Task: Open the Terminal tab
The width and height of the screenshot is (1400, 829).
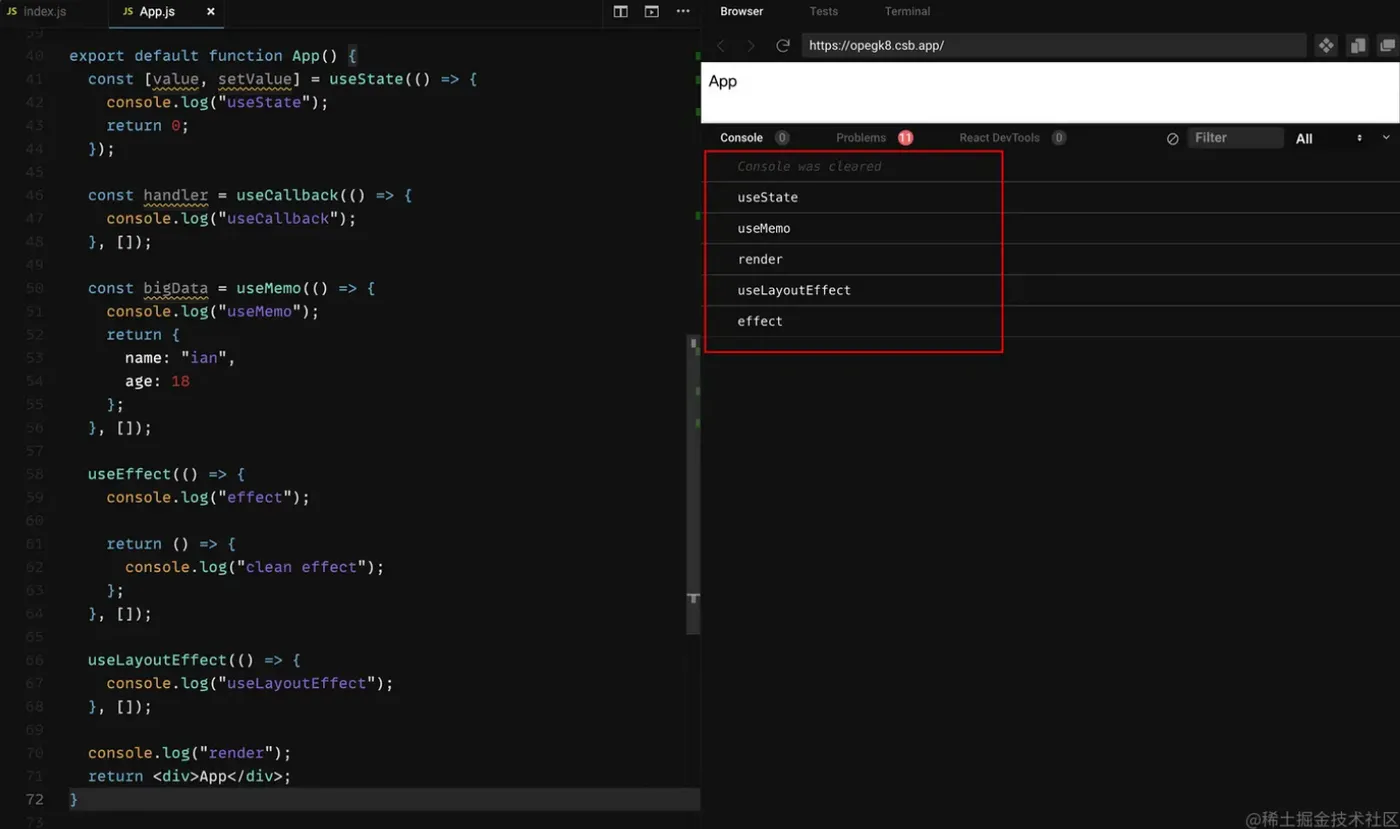Action: (907, 12)
